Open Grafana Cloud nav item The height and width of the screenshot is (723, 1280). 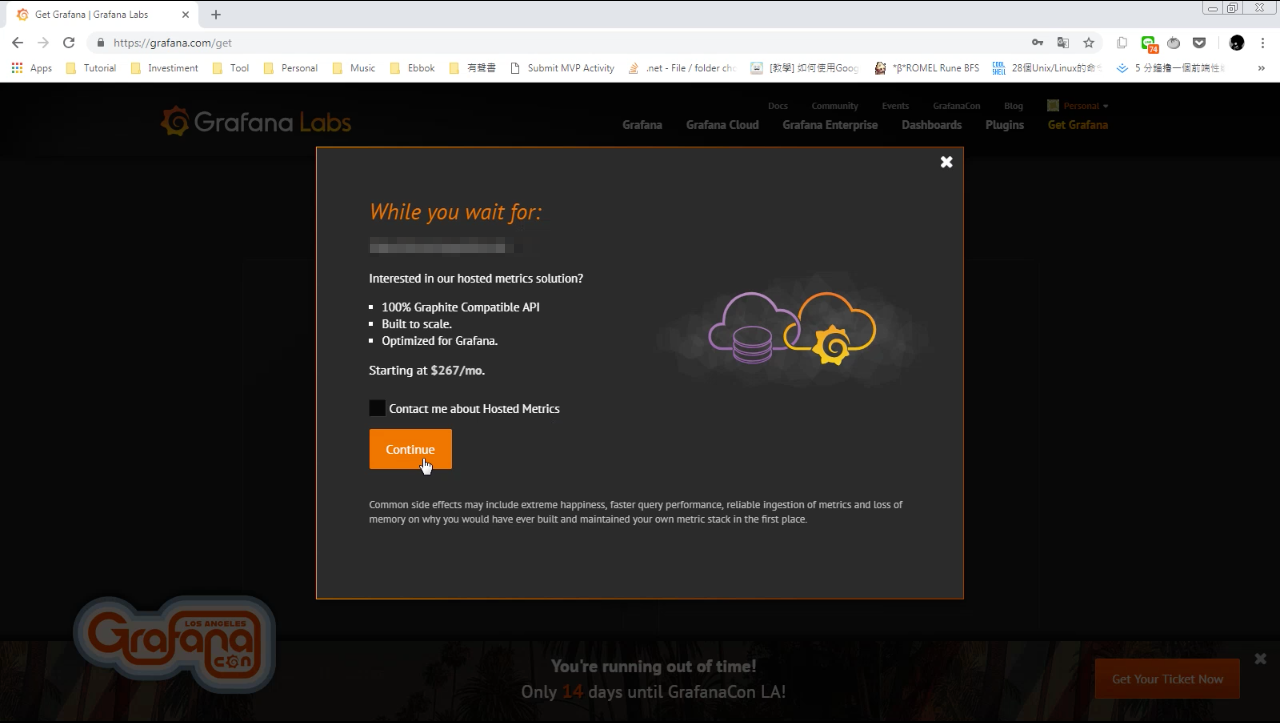(x=722, y=125)
